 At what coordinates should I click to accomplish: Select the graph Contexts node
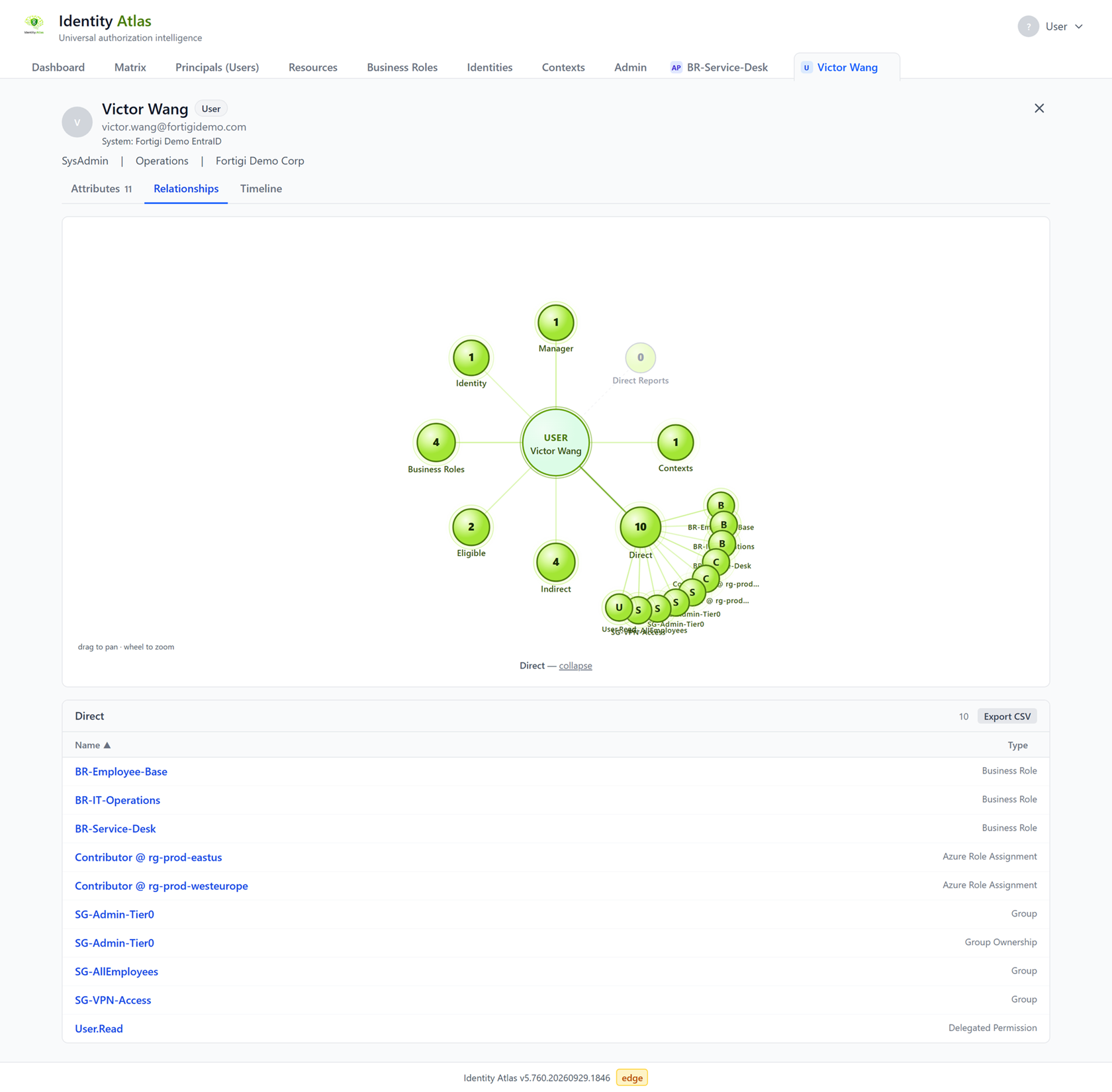click(x=675, y=442)
